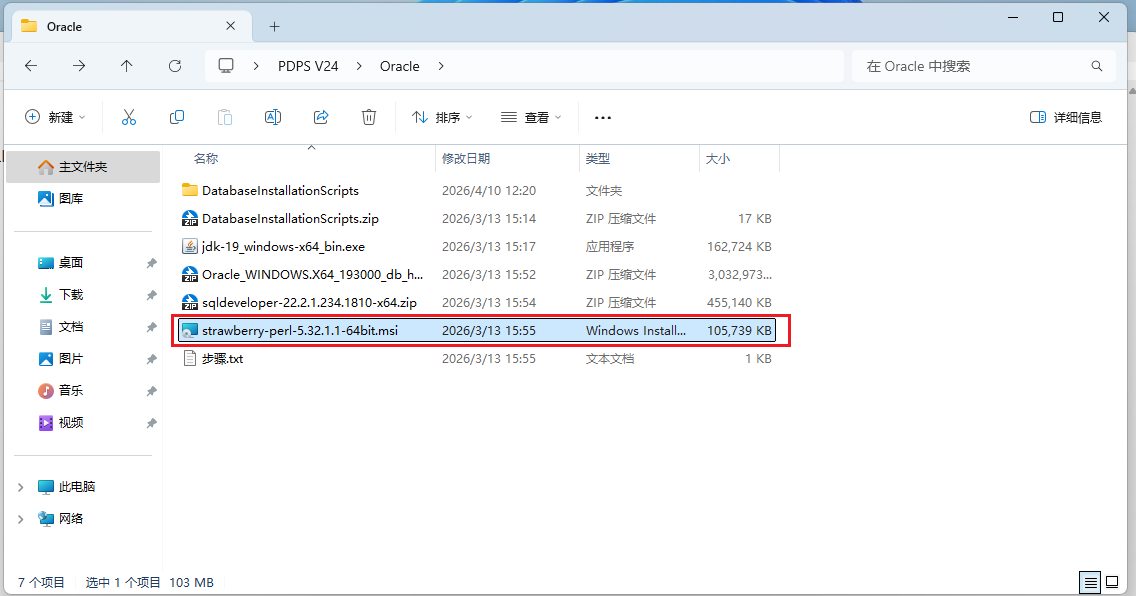
Task: Click the Copy icon in toolbar
Action: tap(177, 117)
